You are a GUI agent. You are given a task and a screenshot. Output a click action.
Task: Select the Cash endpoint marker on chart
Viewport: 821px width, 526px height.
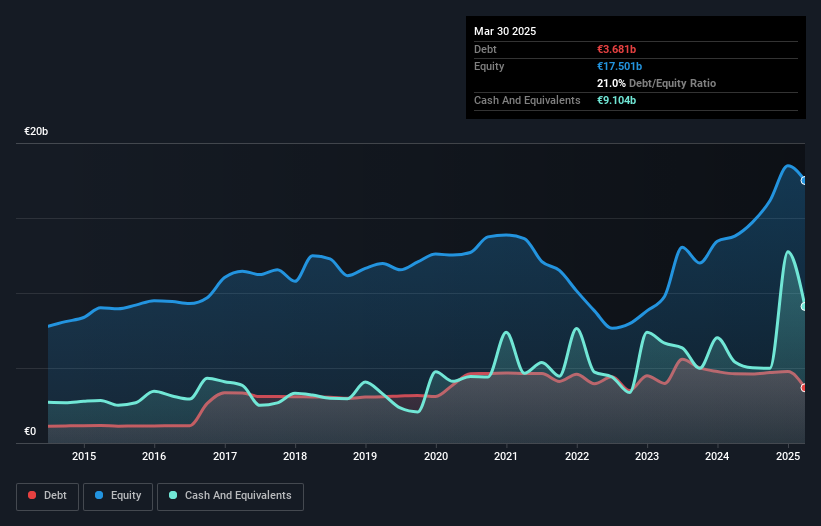point(804,307)
